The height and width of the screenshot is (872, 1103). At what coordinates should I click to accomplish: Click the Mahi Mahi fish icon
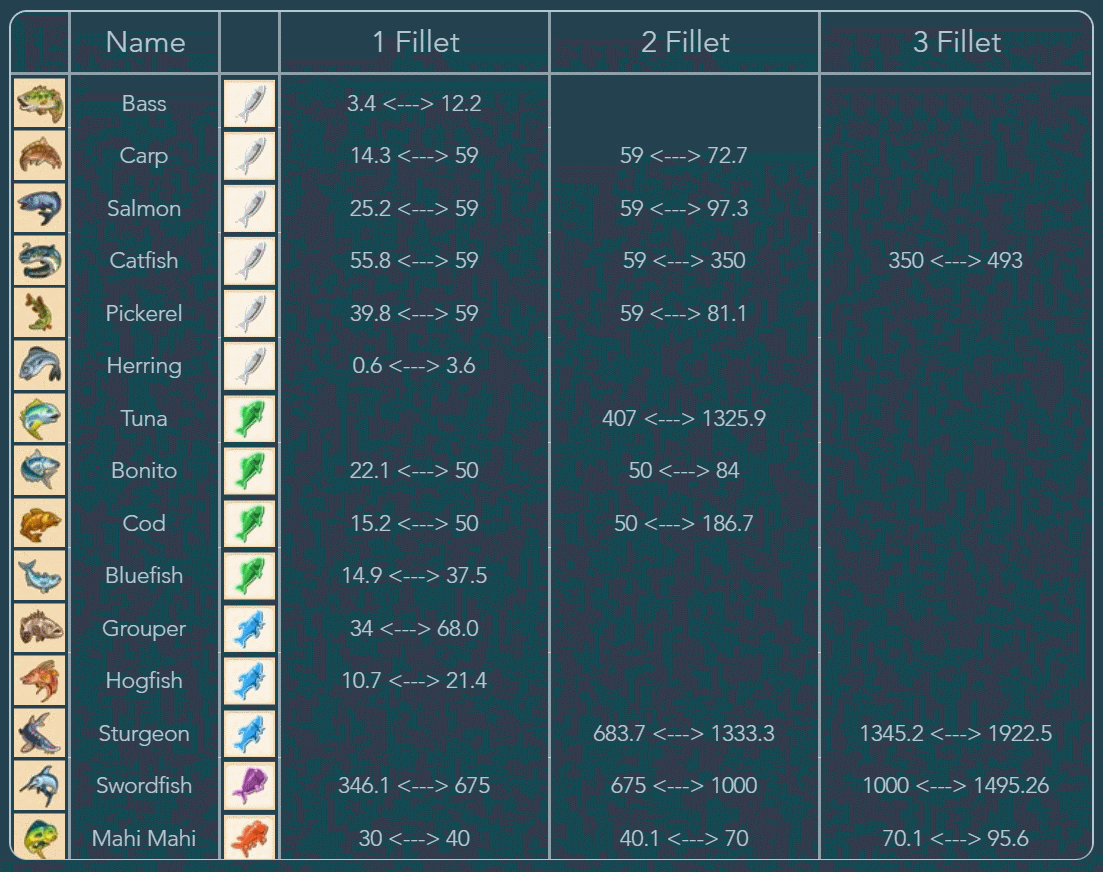click(x=40, y=837)
